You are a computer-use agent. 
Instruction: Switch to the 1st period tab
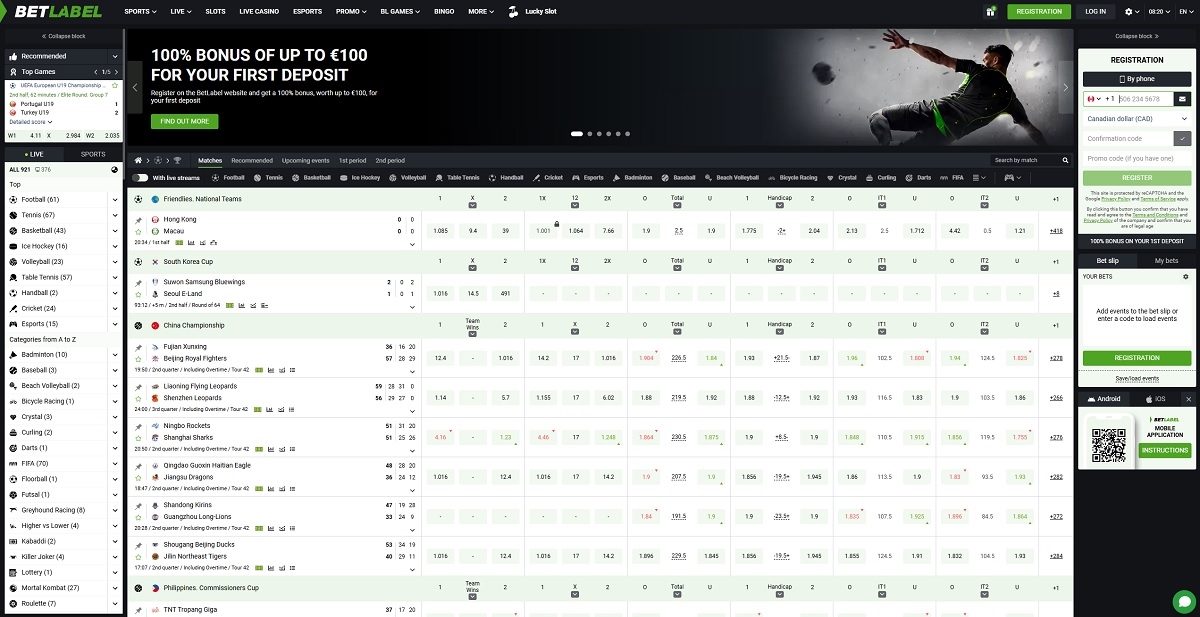(x=352, y=160)
